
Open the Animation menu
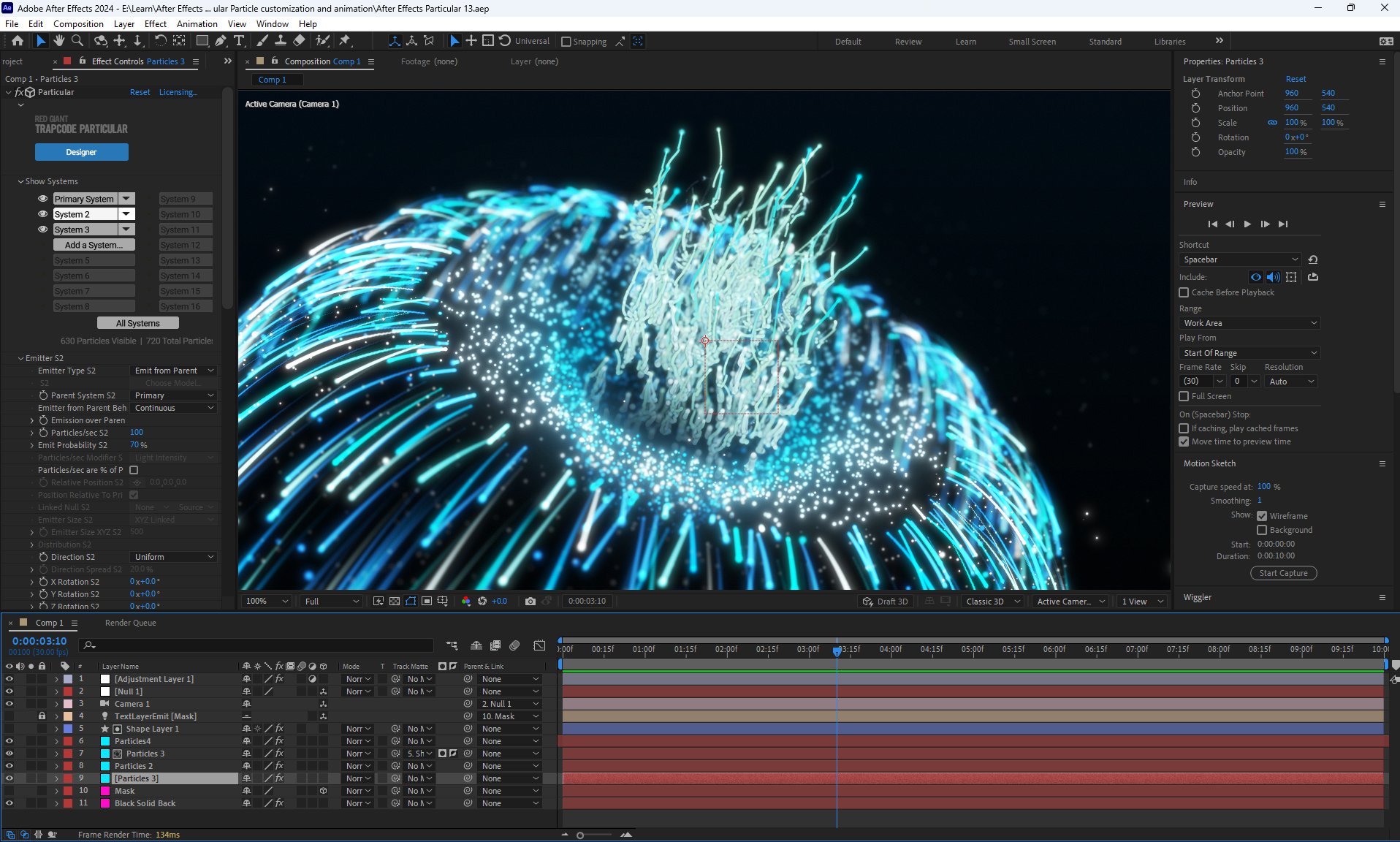click(x=197, y=24)
